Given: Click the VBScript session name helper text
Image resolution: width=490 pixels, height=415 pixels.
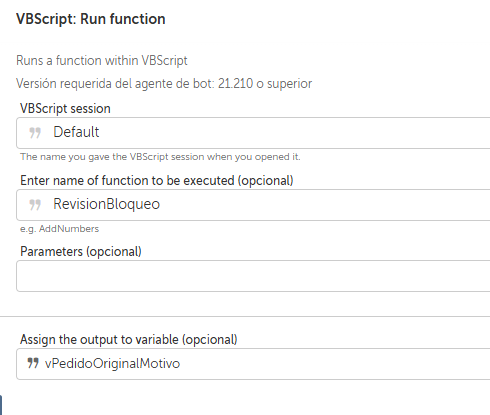Looking at the screenshot, I should click(x=160, y=157).
